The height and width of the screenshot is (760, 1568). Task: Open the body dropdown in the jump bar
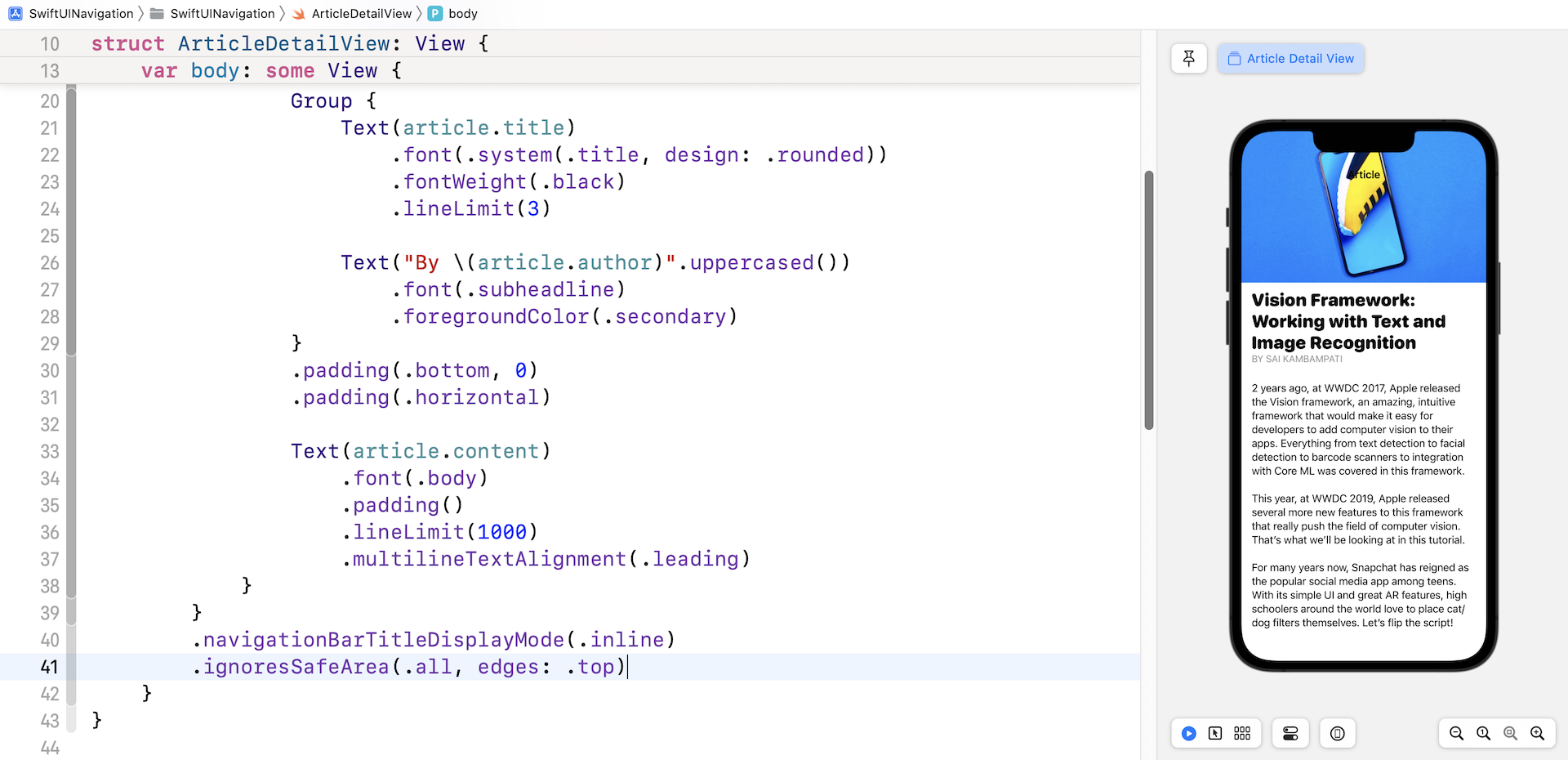point(464,13)
